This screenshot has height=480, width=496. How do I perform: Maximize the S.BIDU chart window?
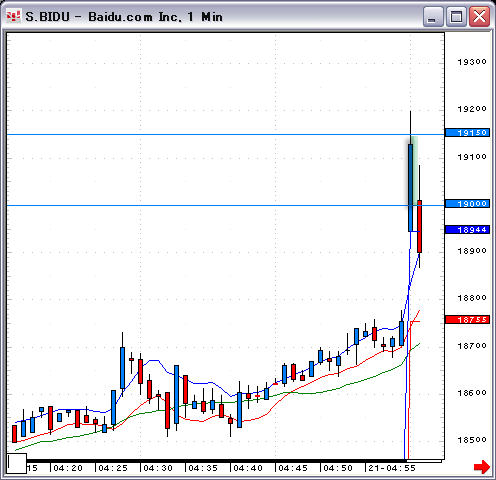(x=456, y=16)
